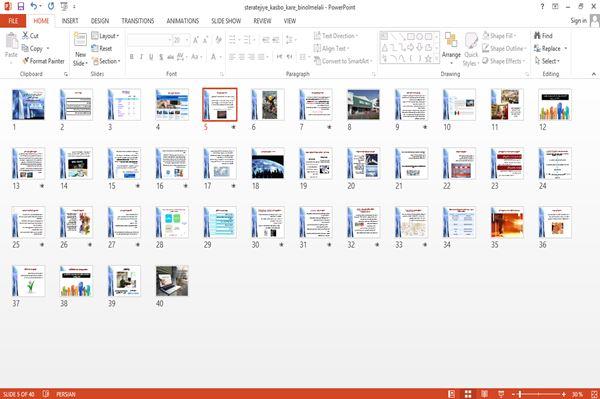Image resolution: width=600 pixels, height=399 pixels.
Task: Center text in Paragraph group
Action: (241, 57)
